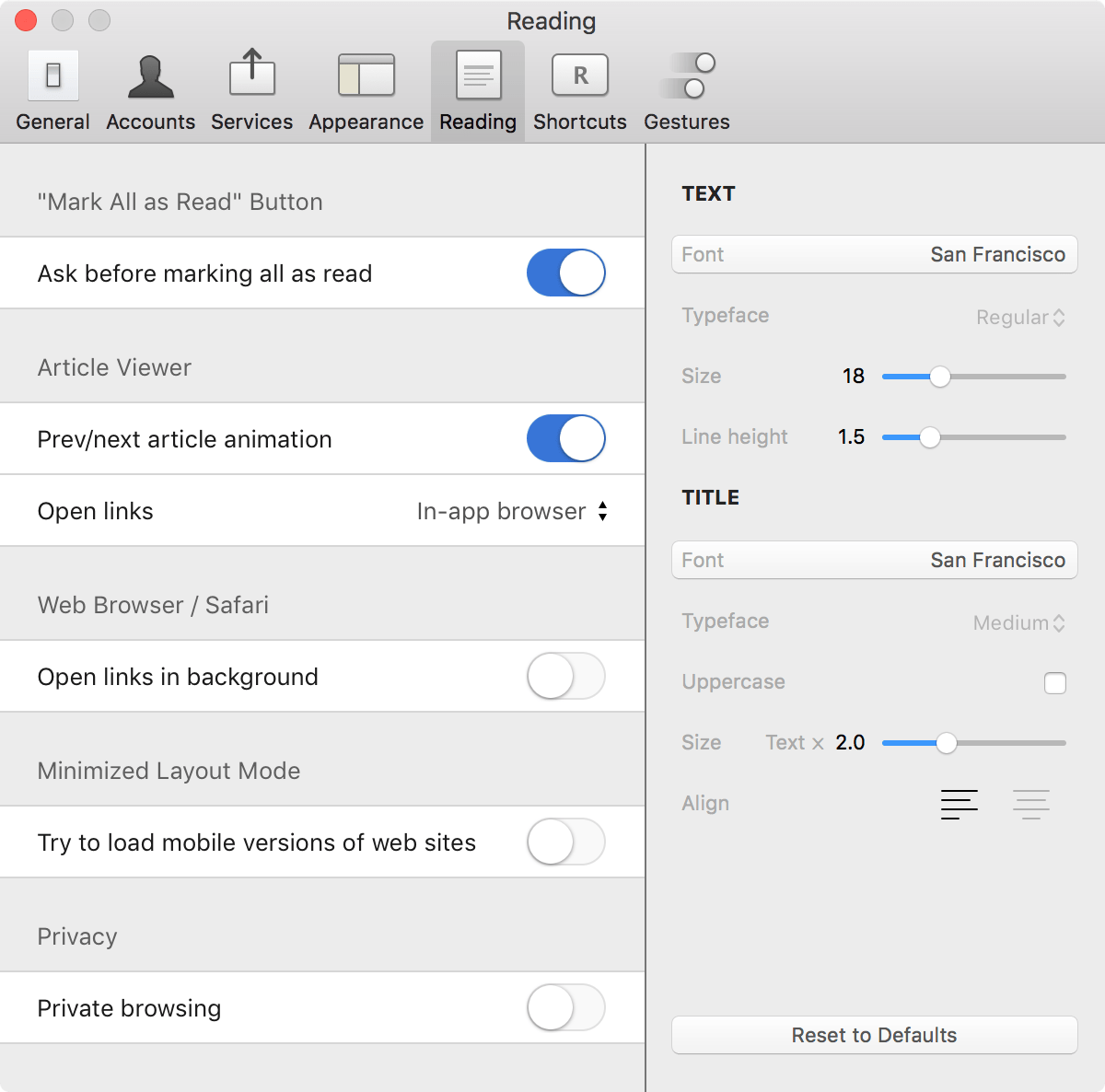The width and height of the screenshot is (1105, 1092).
Task: Turn off Prev/next article animation
Action: point(565,438)
